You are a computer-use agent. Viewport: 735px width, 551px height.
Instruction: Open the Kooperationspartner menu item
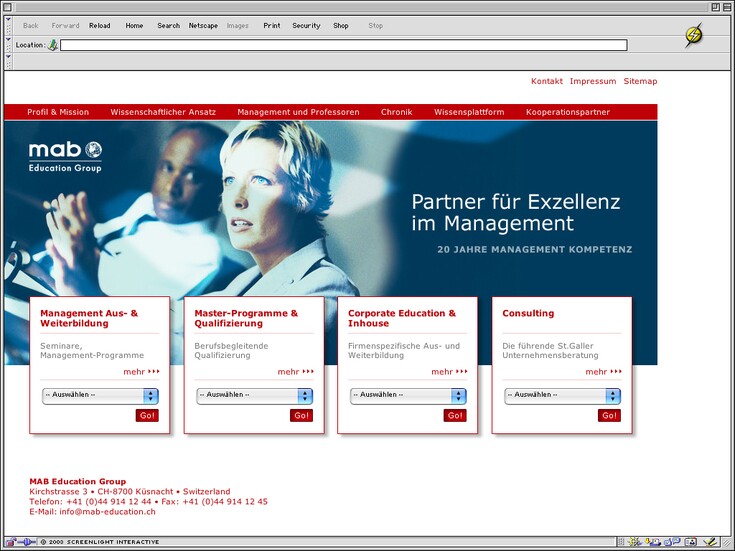click(x=568, y=112)
